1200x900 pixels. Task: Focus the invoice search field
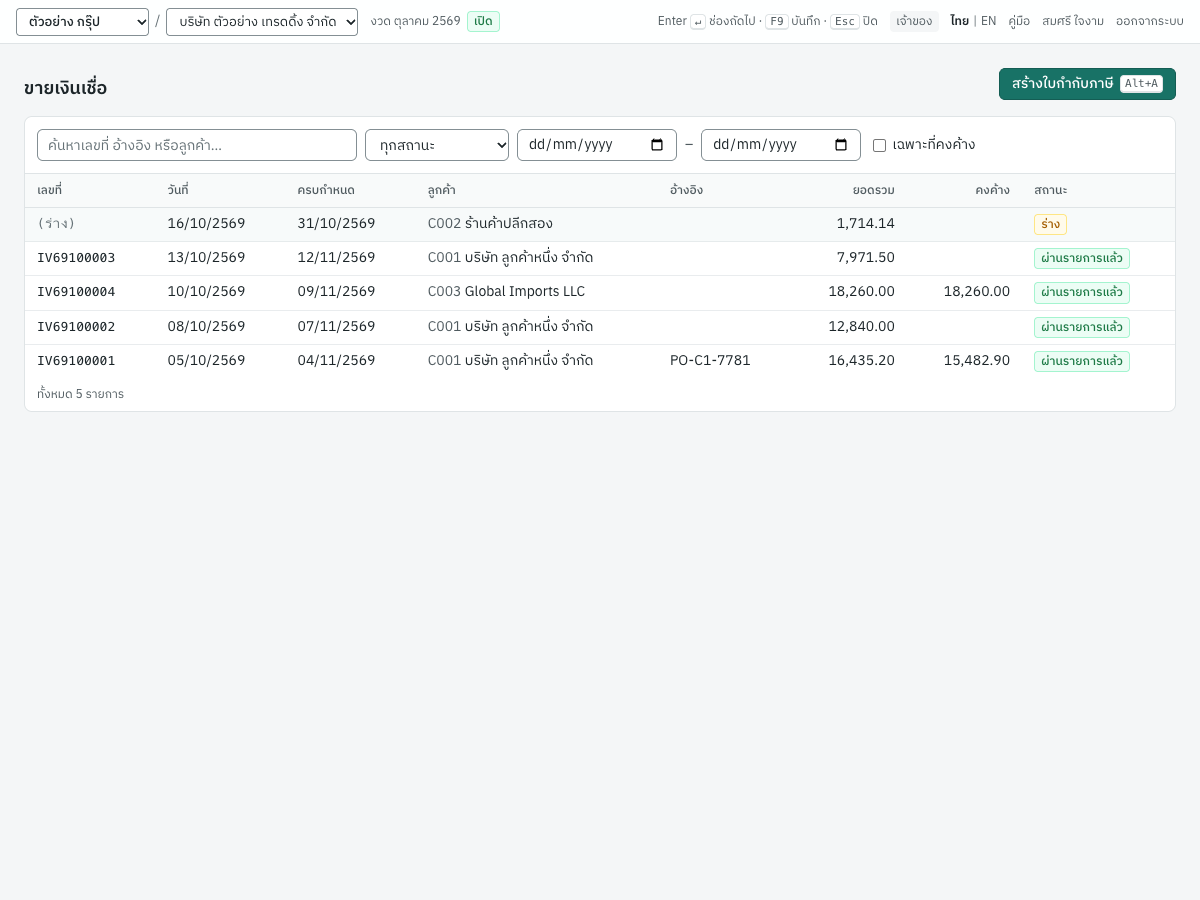[197, 145]
